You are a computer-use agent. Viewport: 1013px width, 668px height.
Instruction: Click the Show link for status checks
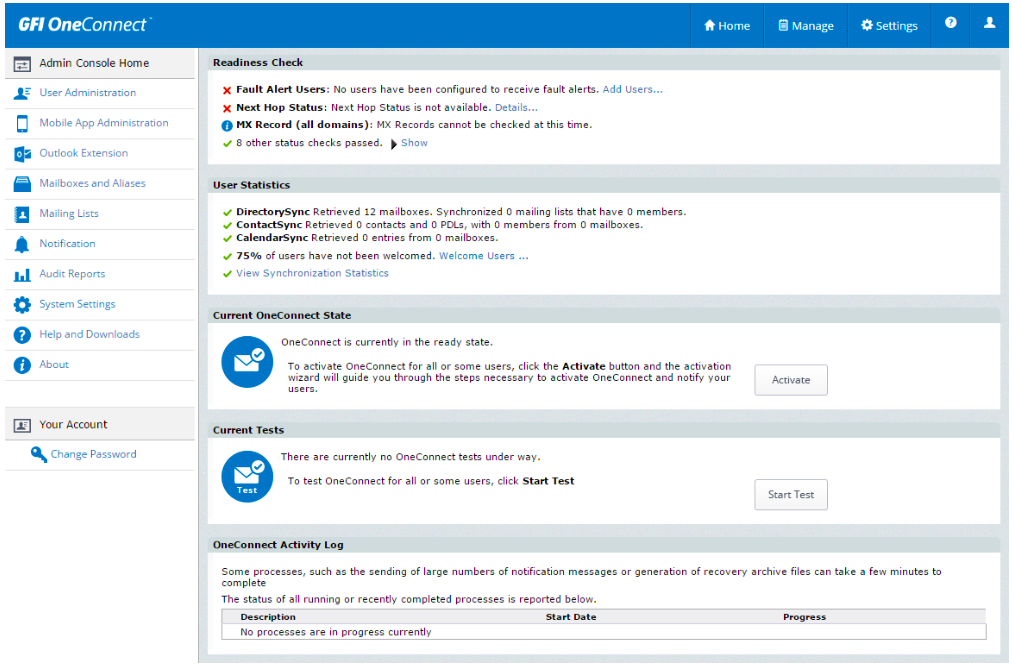click(414, 143)
